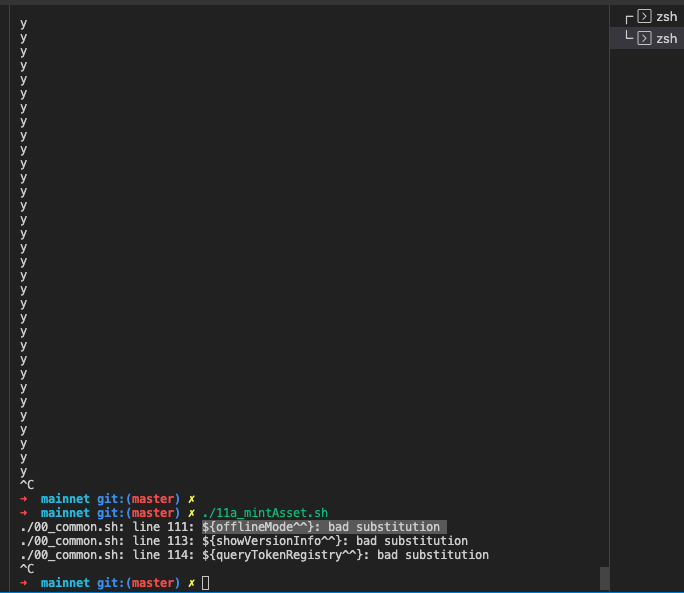Click highlighted ${offlineMode^^}: bad substitution text
This screenshot has width=684, height=593.
324,527
